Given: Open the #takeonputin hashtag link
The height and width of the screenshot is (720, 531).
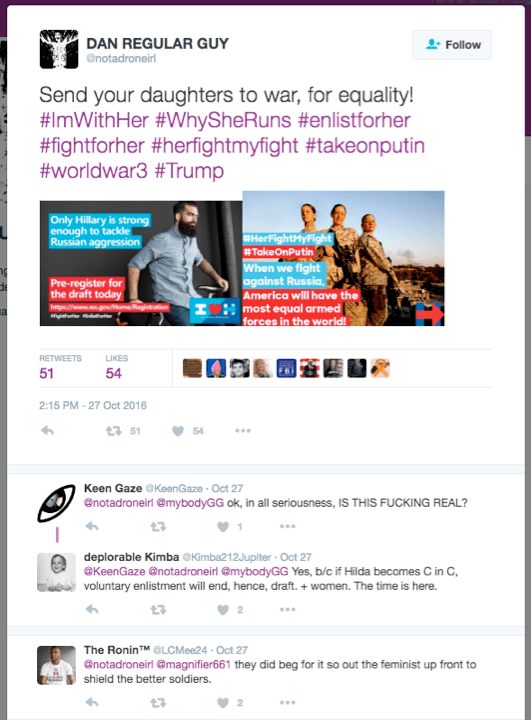Looking at the screenshot, I should (x=365, y=146).
